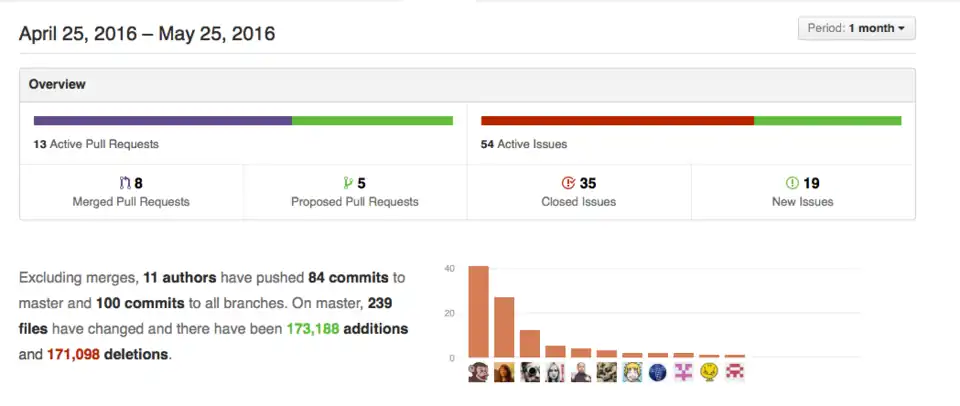Click the green proposed pull request icon
This screenshot has height=406, width=960.
click(x=348, y=183)
